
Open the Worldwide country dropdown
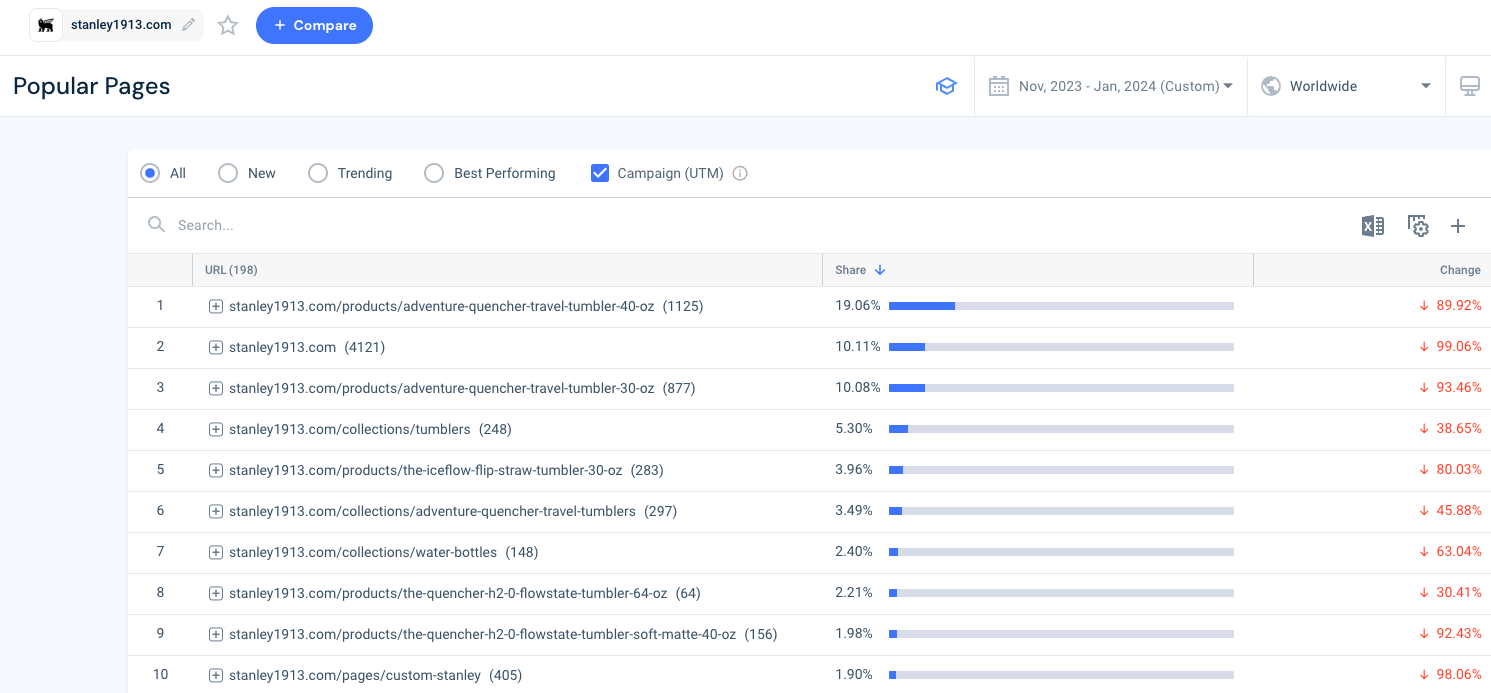click(1346, 86)
